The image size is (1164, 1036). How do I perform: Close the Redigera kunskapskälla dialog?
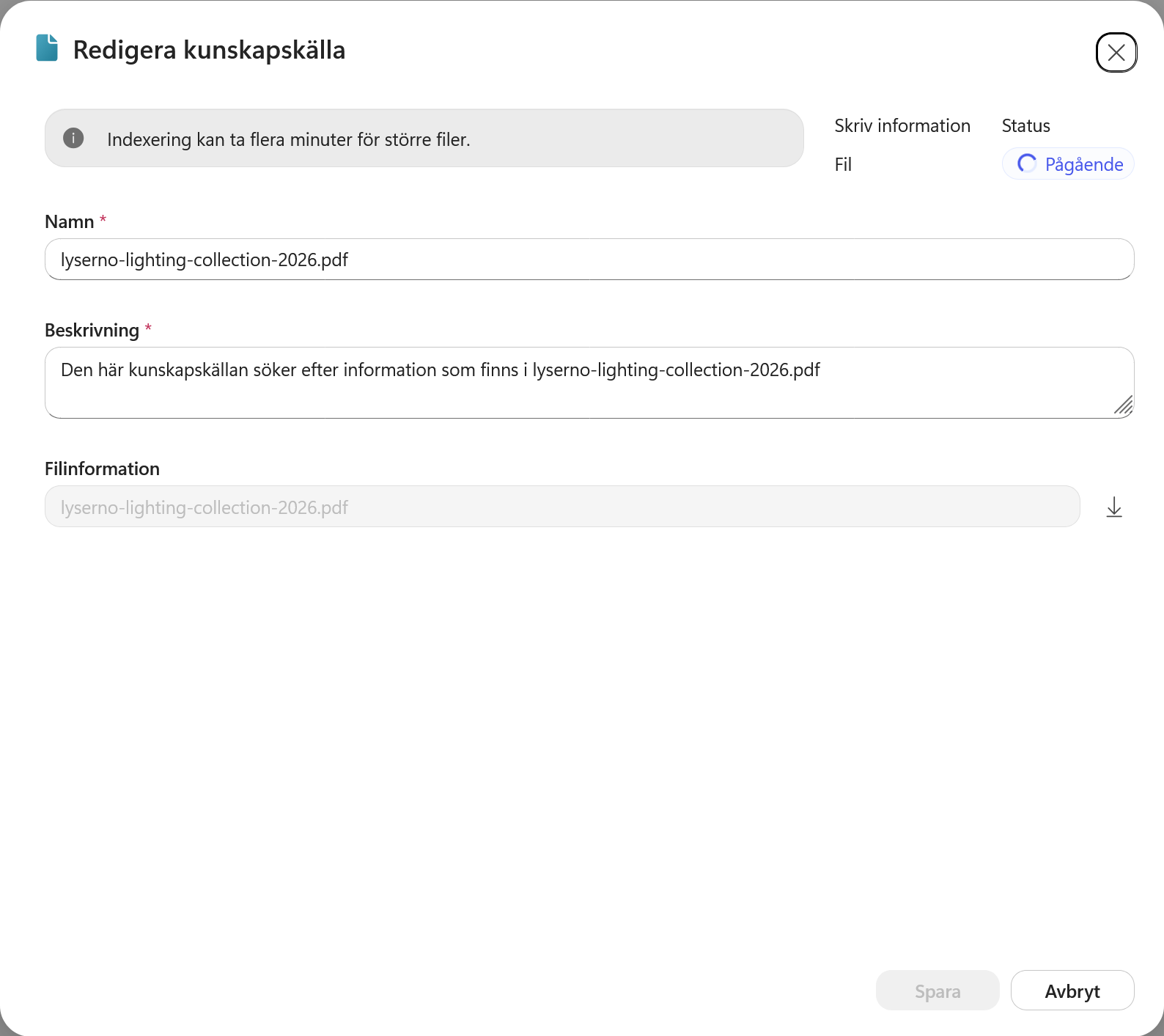pyautogui.click(x=1116, y=53)
